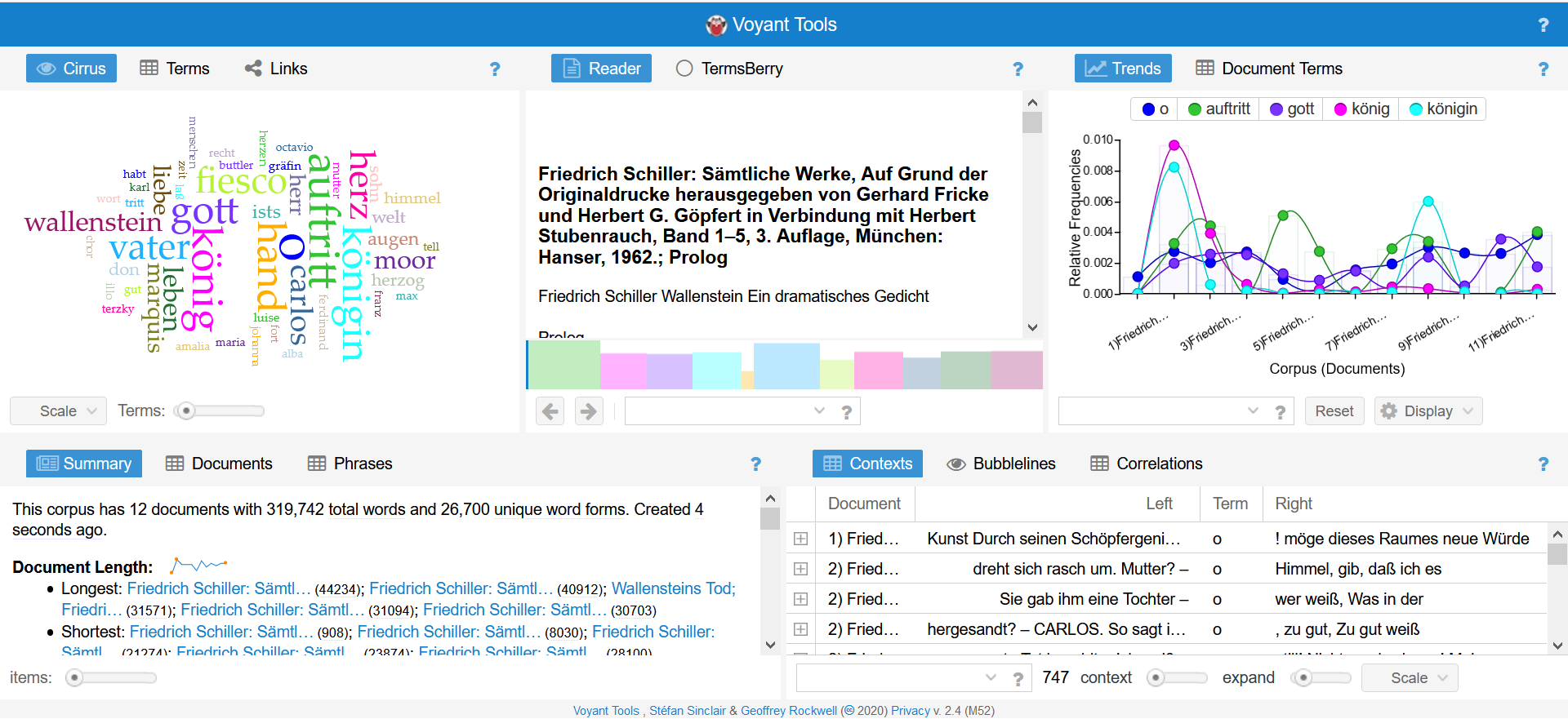This screenshot has width=1568, height=719.
Task: Open the Wallensteins Tod document link
Action: pos(673,588)
